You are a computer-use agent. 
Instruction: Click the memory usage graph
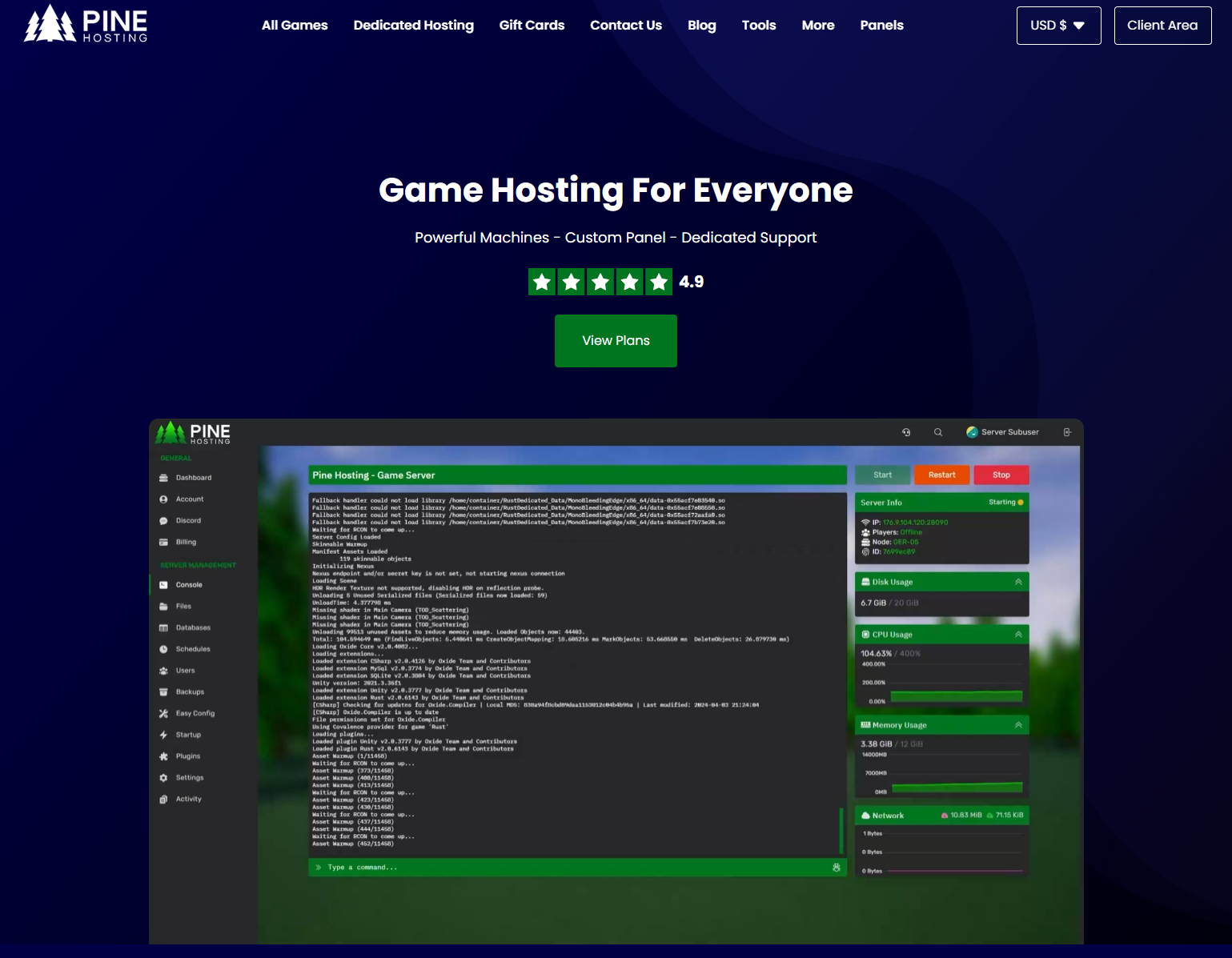pos(957,788)
